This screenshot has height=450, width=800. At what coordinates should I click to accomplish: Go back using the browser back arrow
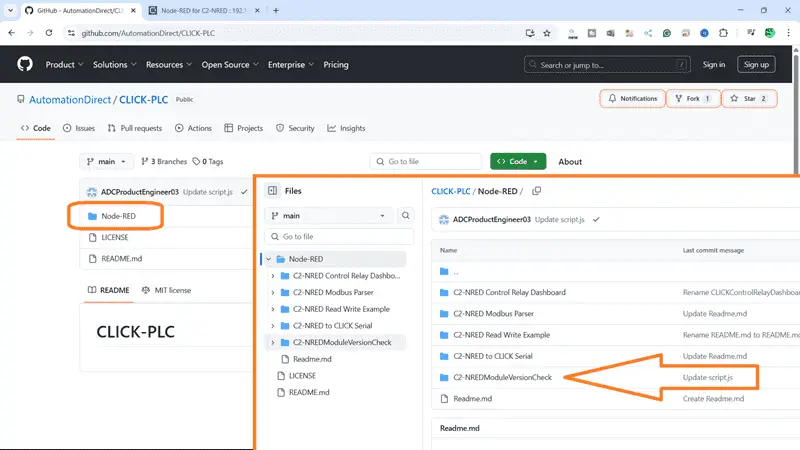11,33
